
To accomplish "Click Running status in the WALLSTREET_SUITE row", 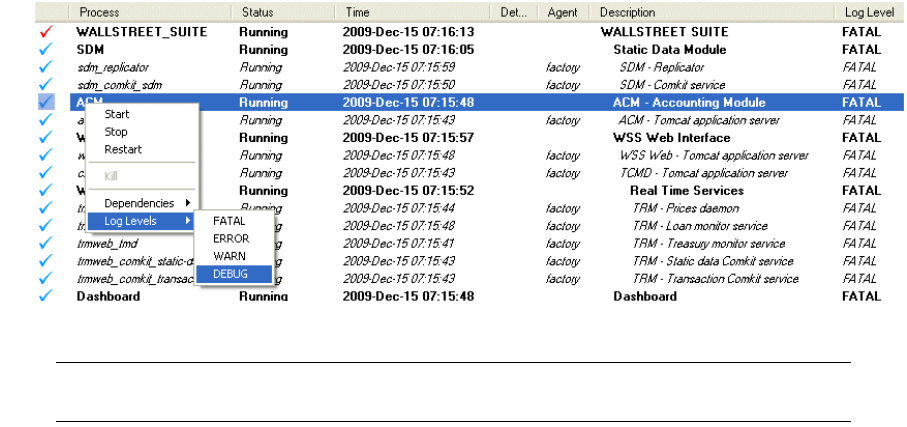I will (263, 32).
